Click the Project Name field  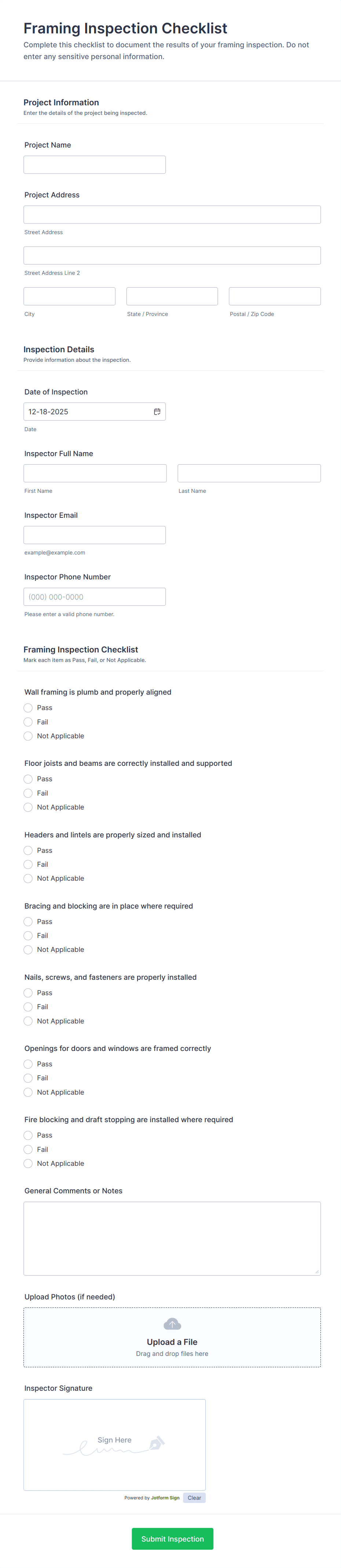[94, 164]
